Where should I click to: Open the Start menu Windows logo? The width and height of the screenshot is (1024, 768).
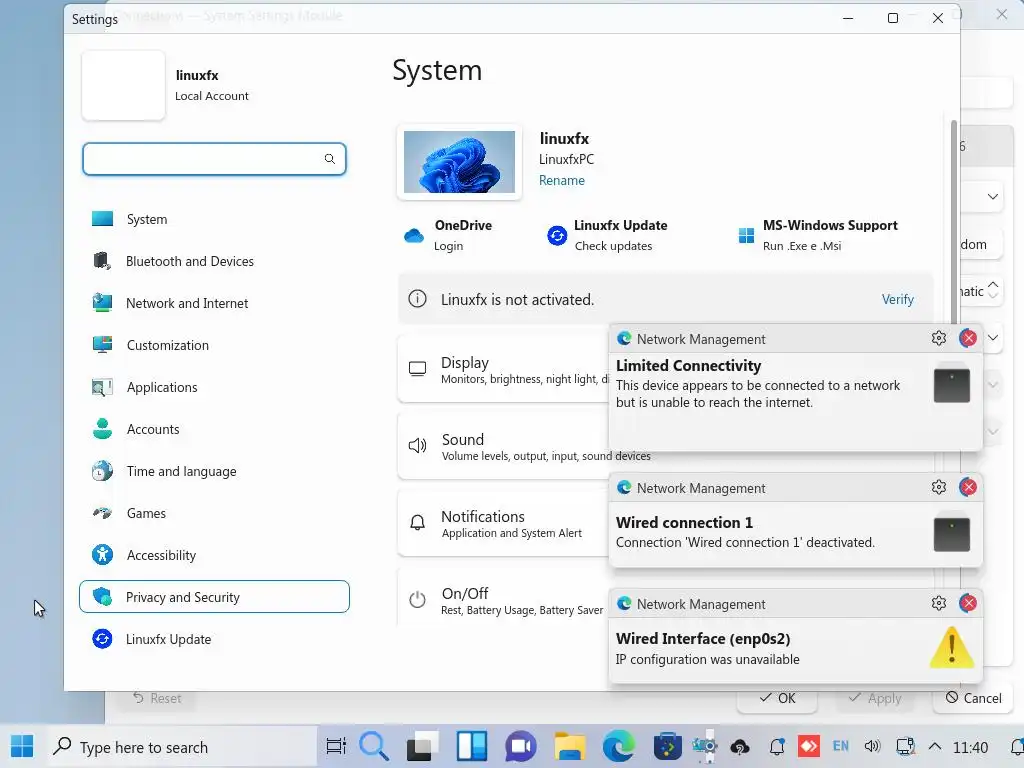(x=22, y=746)
